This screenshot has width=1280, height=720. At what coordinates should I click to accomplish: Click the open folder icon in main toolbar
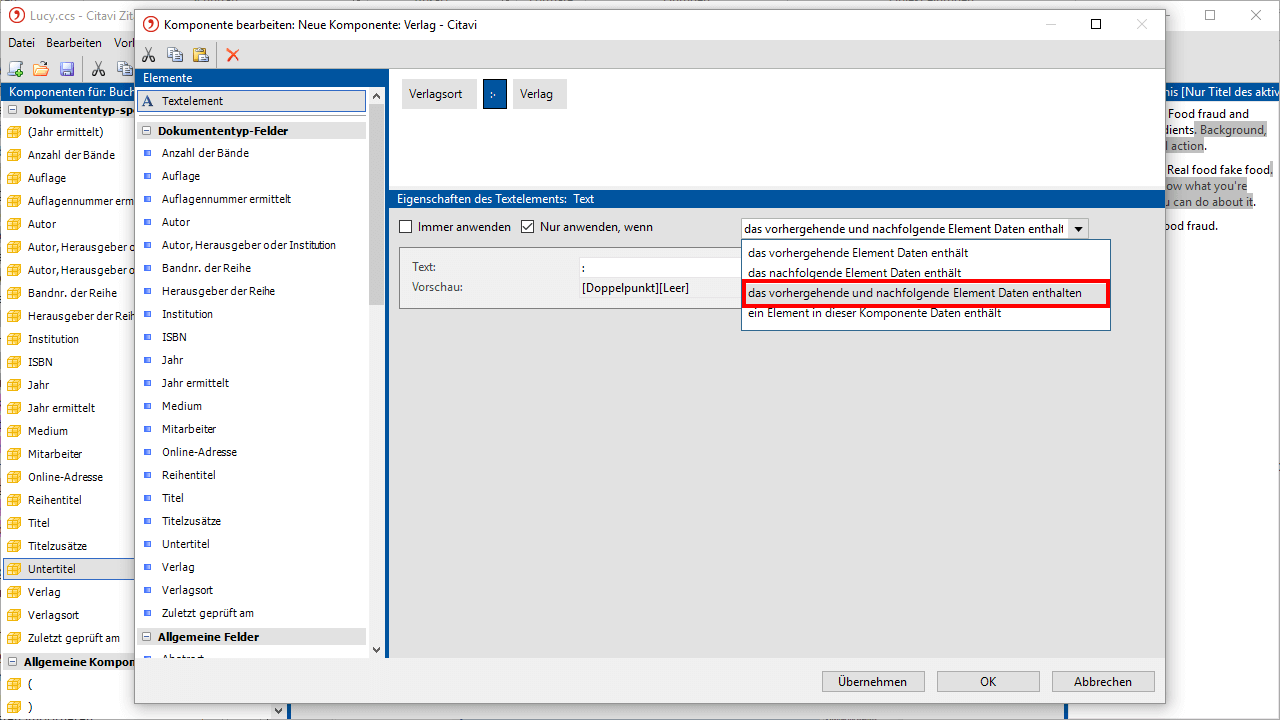pyautogui.click(x=41, y=69)
